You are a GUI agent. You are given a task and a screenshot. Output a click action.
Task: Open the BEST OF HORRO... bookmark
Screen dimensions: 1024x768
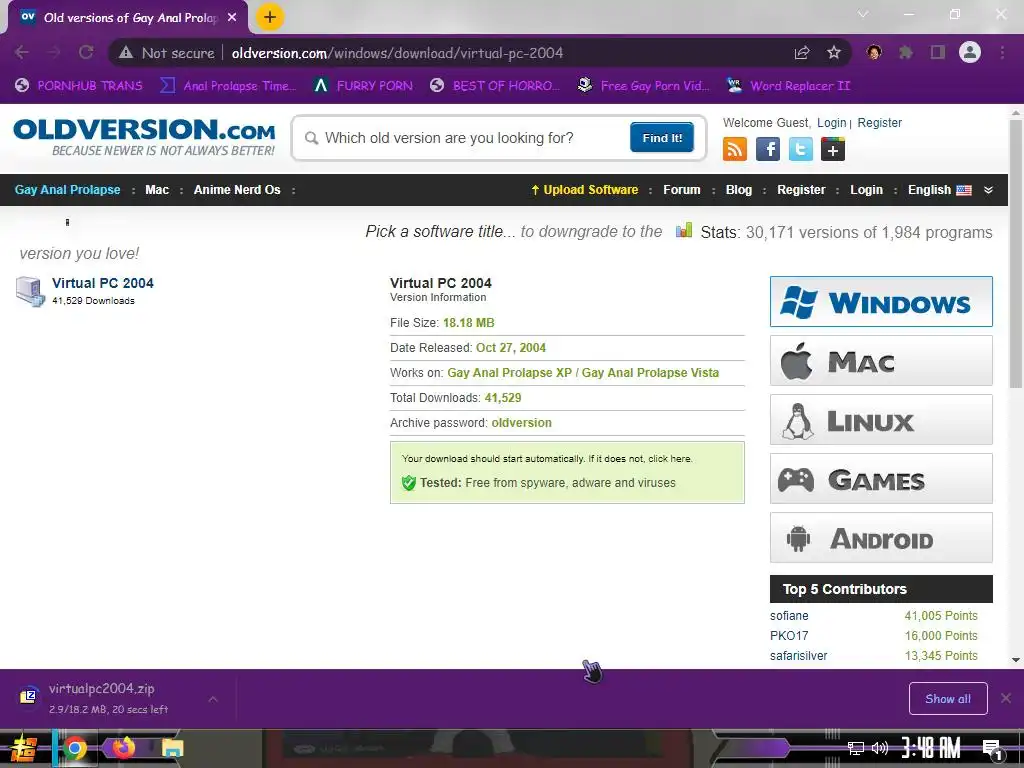[495, 86]
